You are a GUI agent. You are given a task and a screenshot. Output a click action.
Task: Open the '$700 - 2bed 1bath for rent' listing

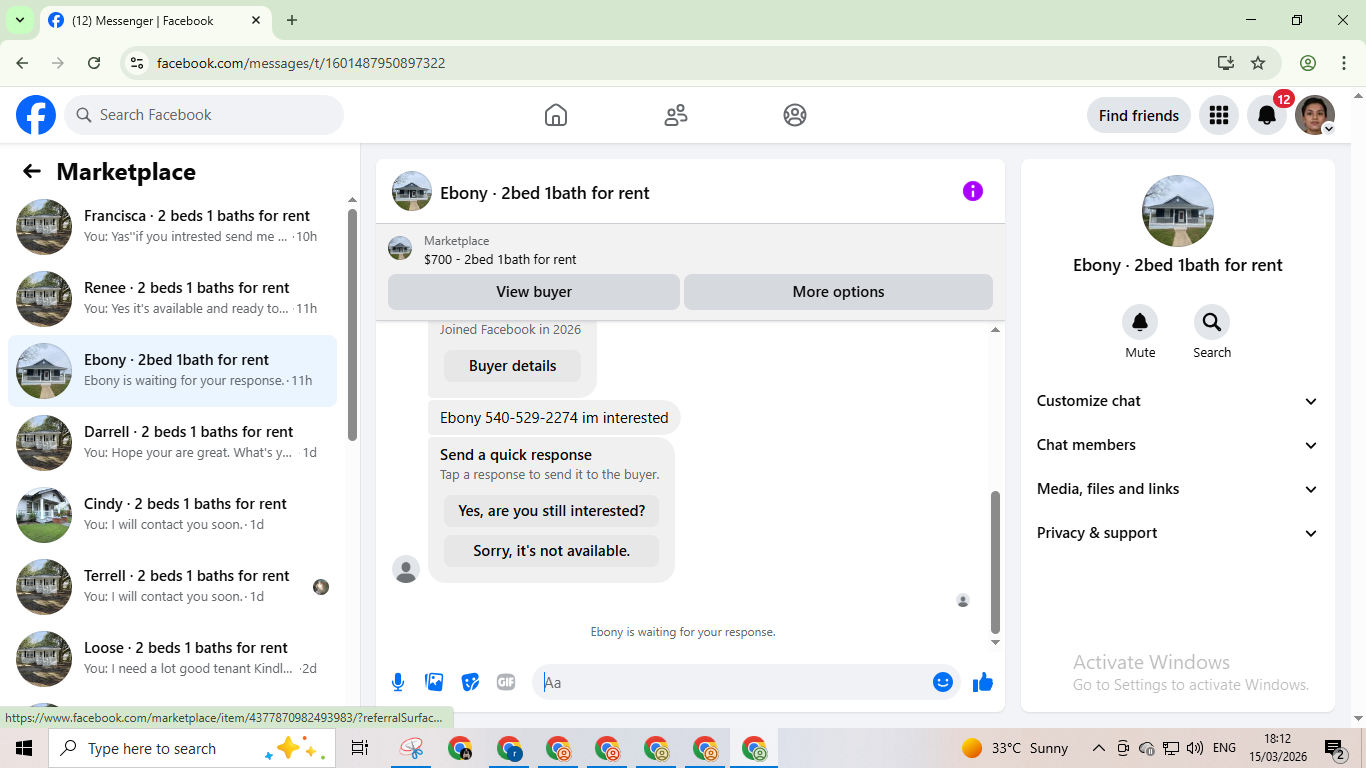point(500,259)
